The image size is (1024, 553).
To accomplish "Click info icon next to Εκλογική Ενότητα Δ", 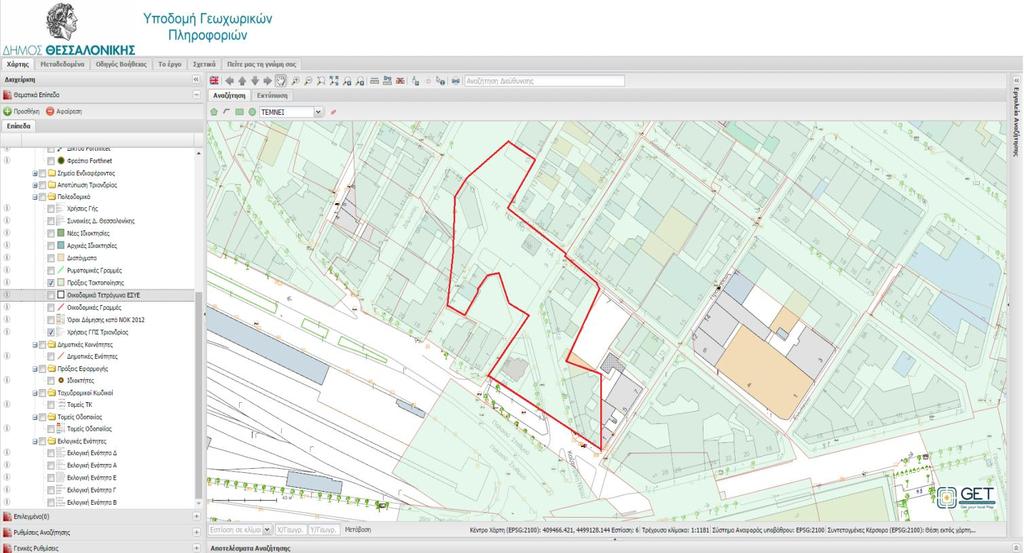I will (7, 452).
